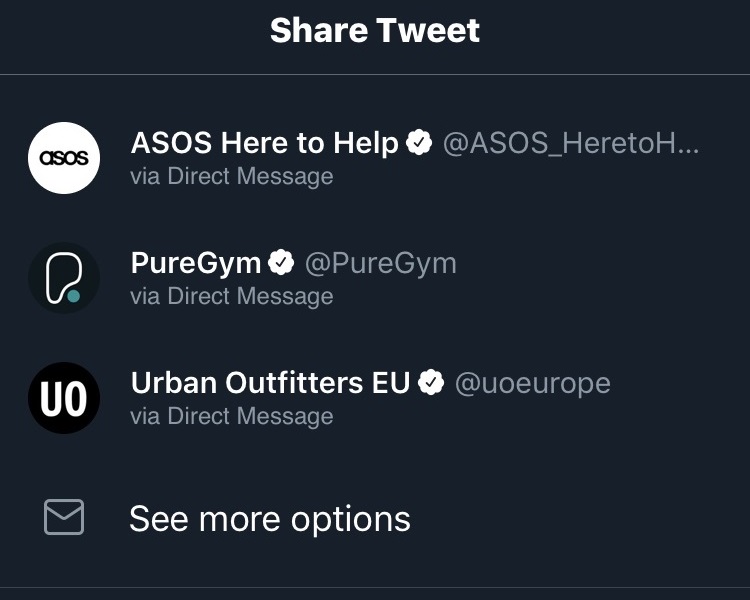Click via Direct Message under PureGym

[232, 296]
